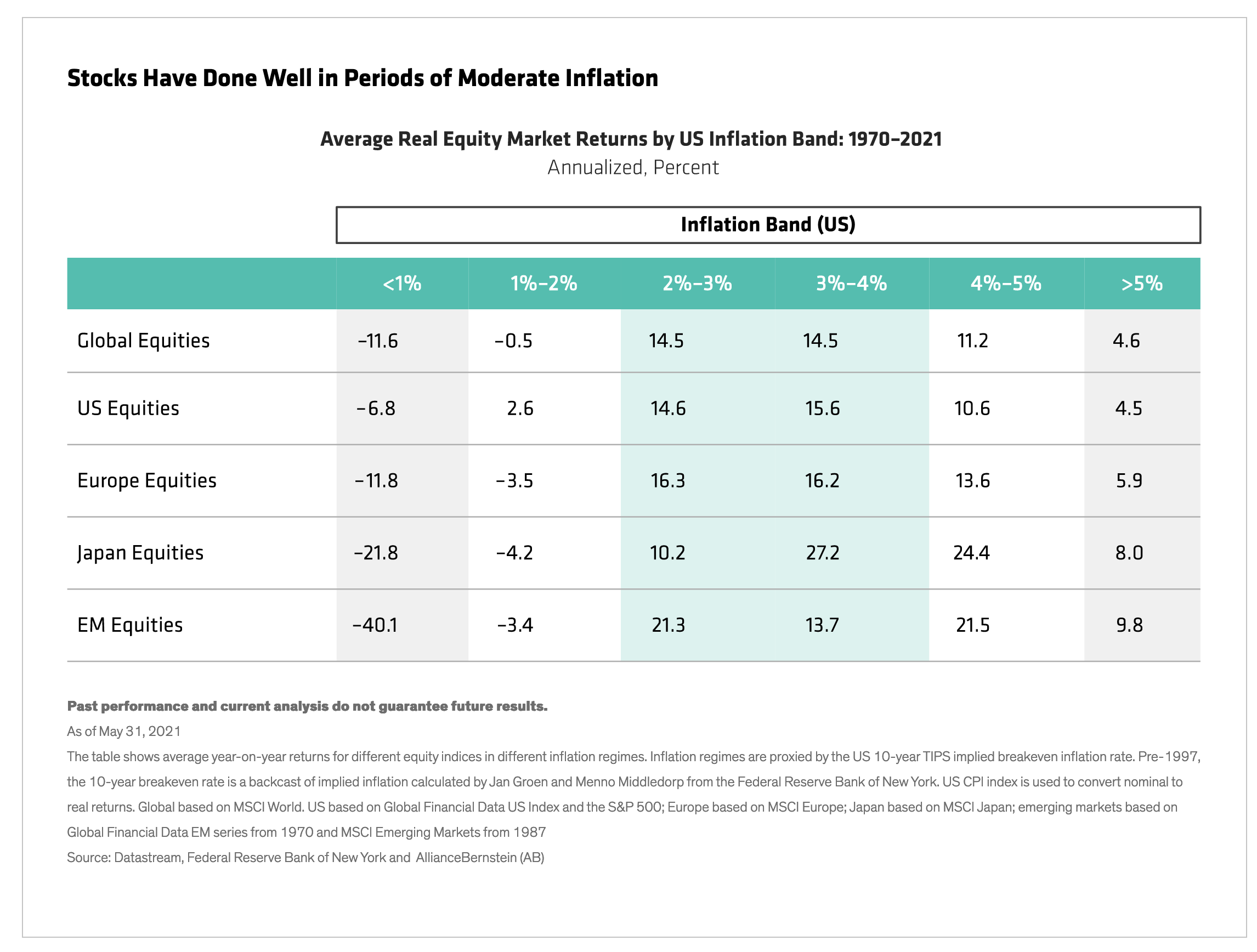Select the '4%–5%' column header

[1005, 283]
